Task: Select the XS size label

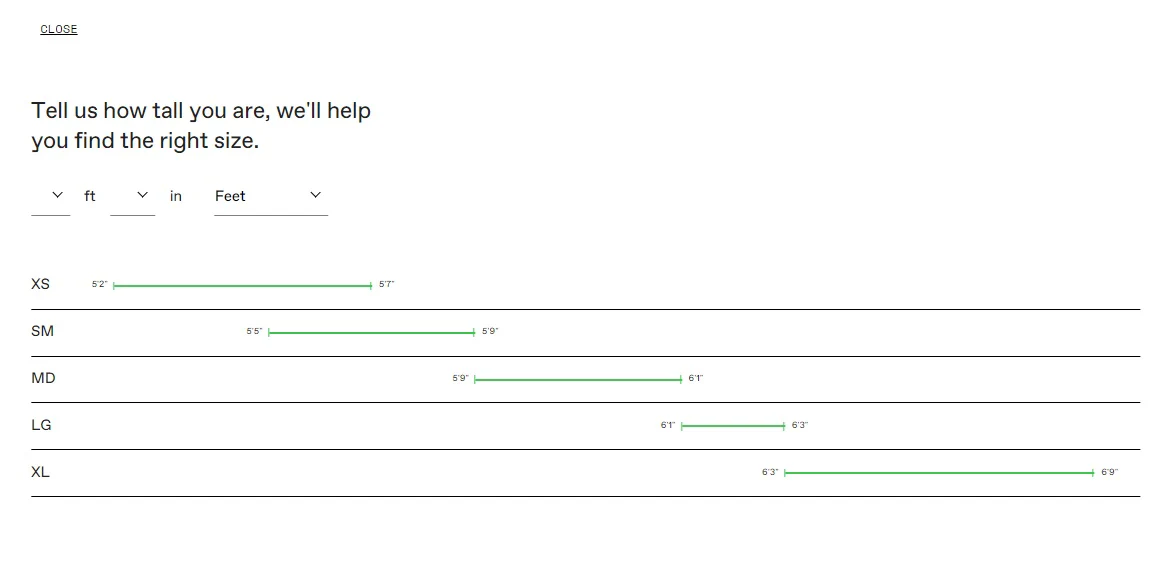Action: (x=40, y=284)
